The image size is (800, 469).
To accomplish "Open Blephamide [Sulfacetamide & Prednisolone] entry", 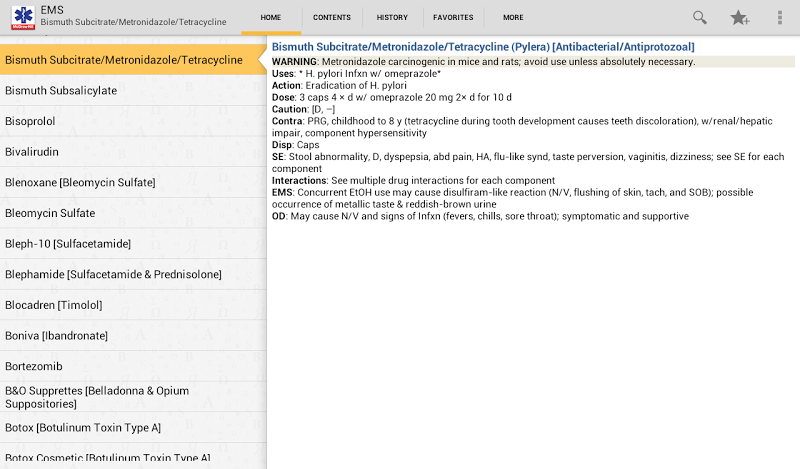I will tap(133, 274).
